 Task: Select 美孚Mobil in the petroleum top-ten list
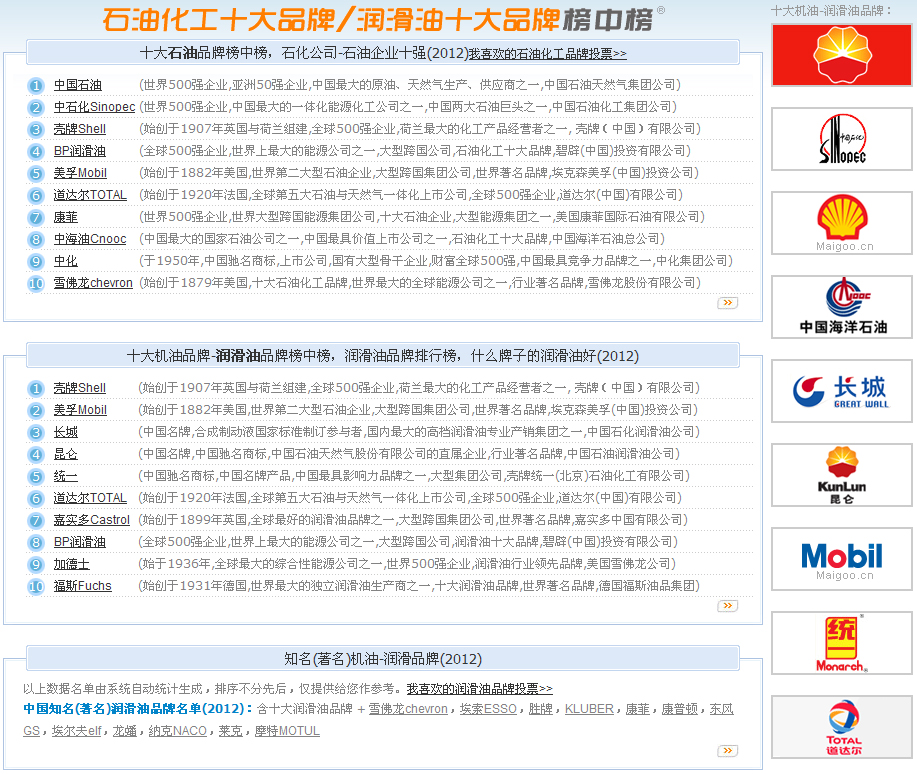click(80, 173)
